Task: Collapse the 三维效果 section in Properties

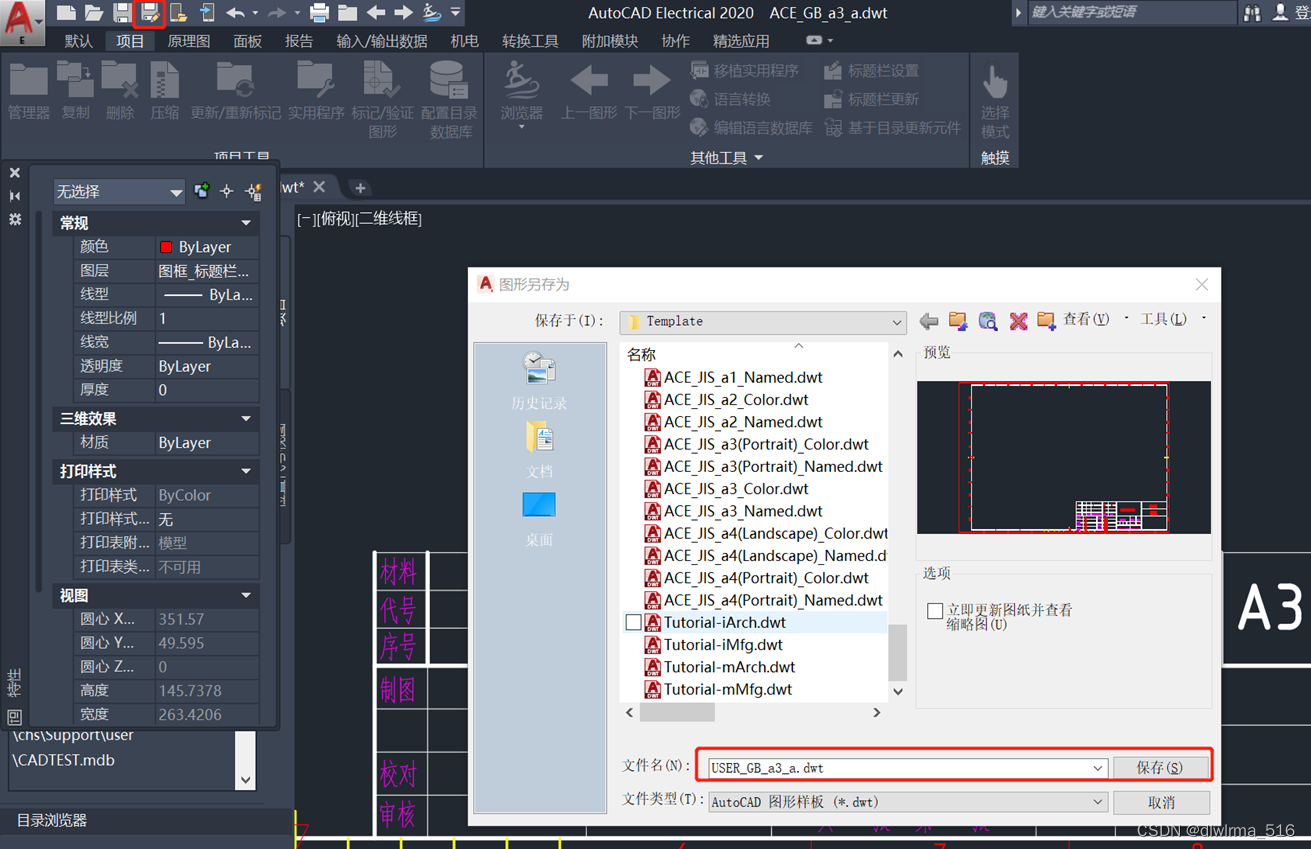Action: pos(246,419)
